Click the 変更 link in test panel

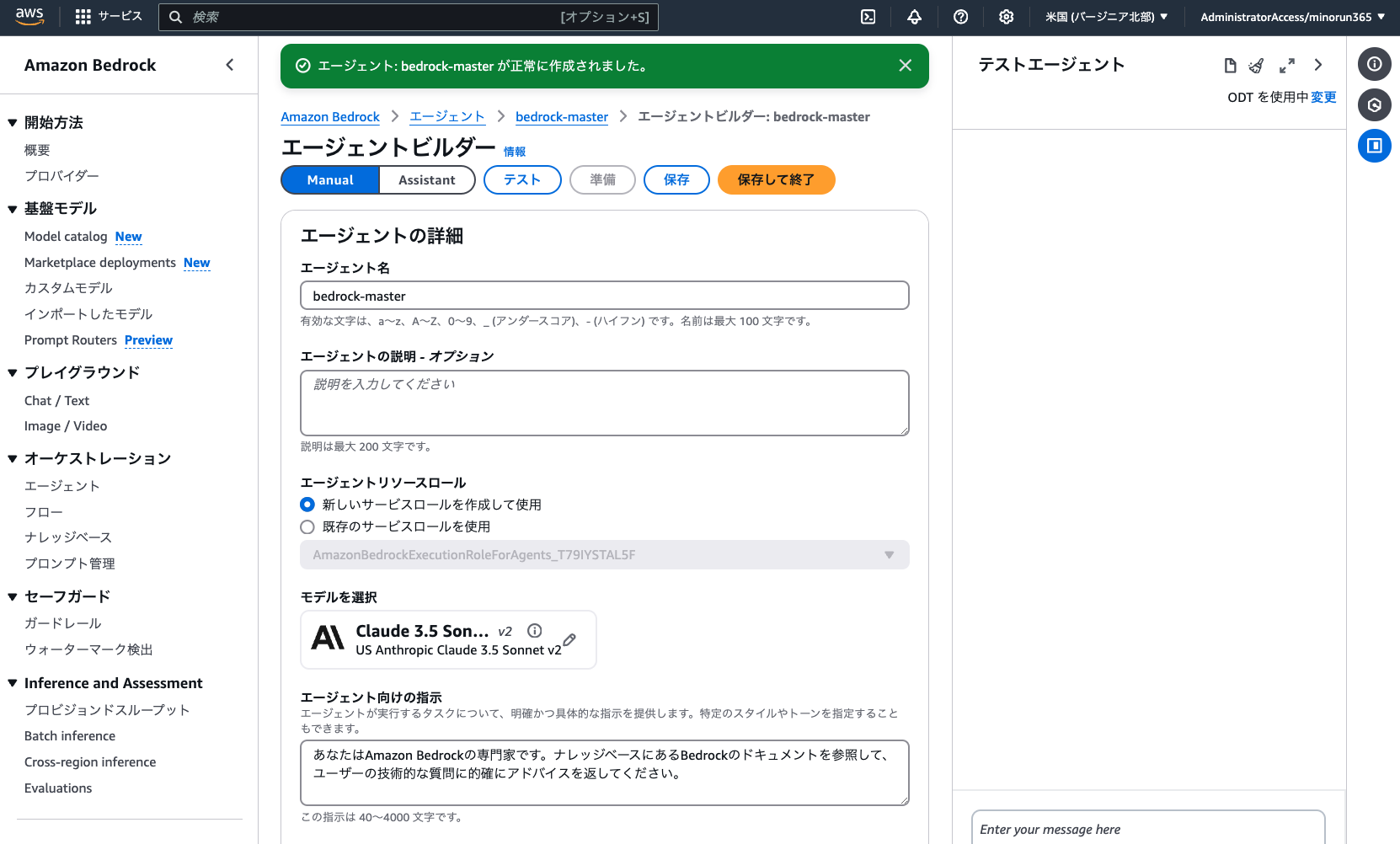click(x=1323, y=98)
